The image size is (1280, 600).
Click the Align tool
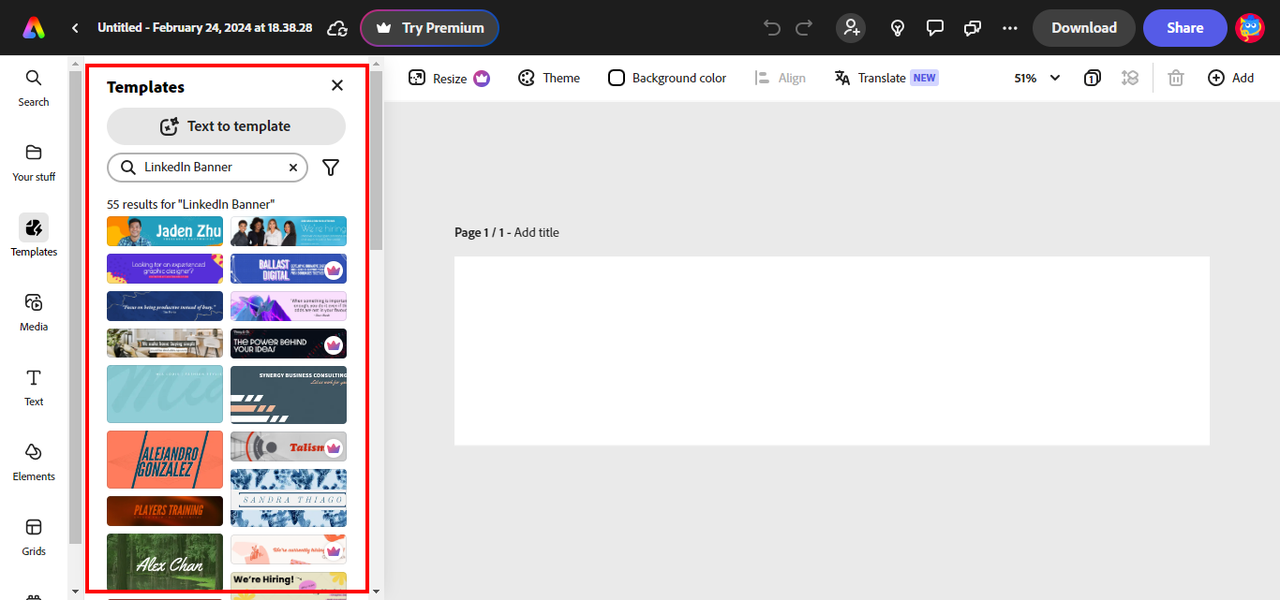click(x=780, y=78)
